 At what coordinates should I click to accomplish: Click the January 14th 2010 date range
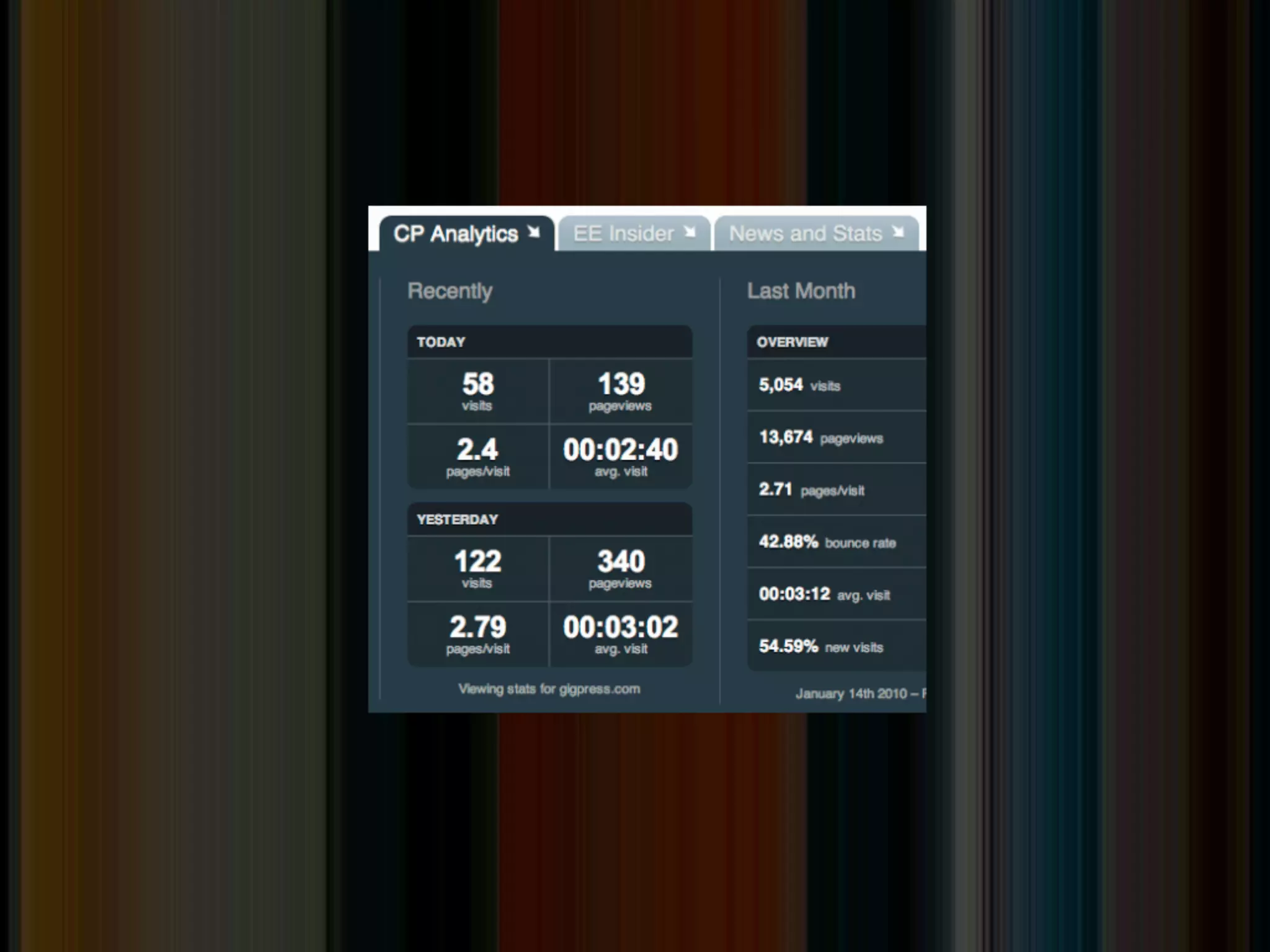point(861,694)
